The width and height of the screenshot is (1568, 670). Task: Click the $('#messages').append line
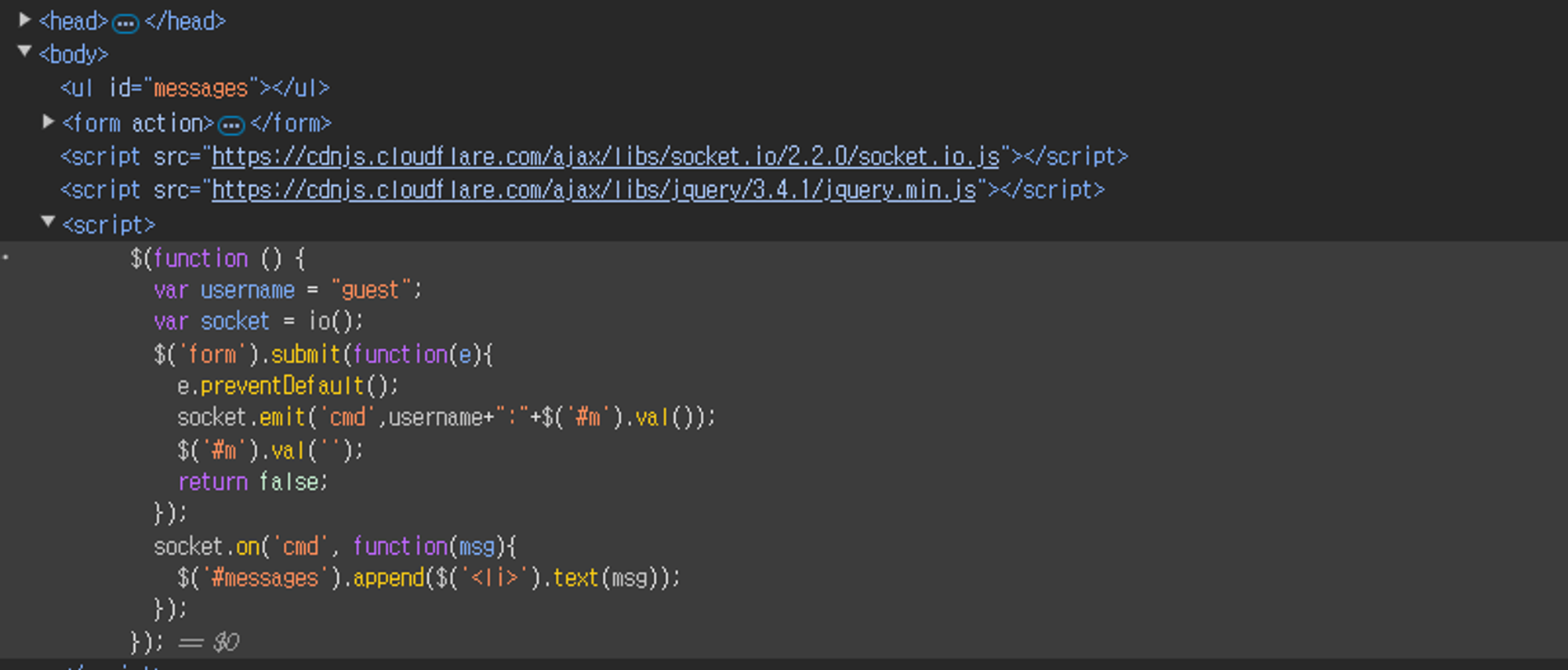click(x=429, y=578)
